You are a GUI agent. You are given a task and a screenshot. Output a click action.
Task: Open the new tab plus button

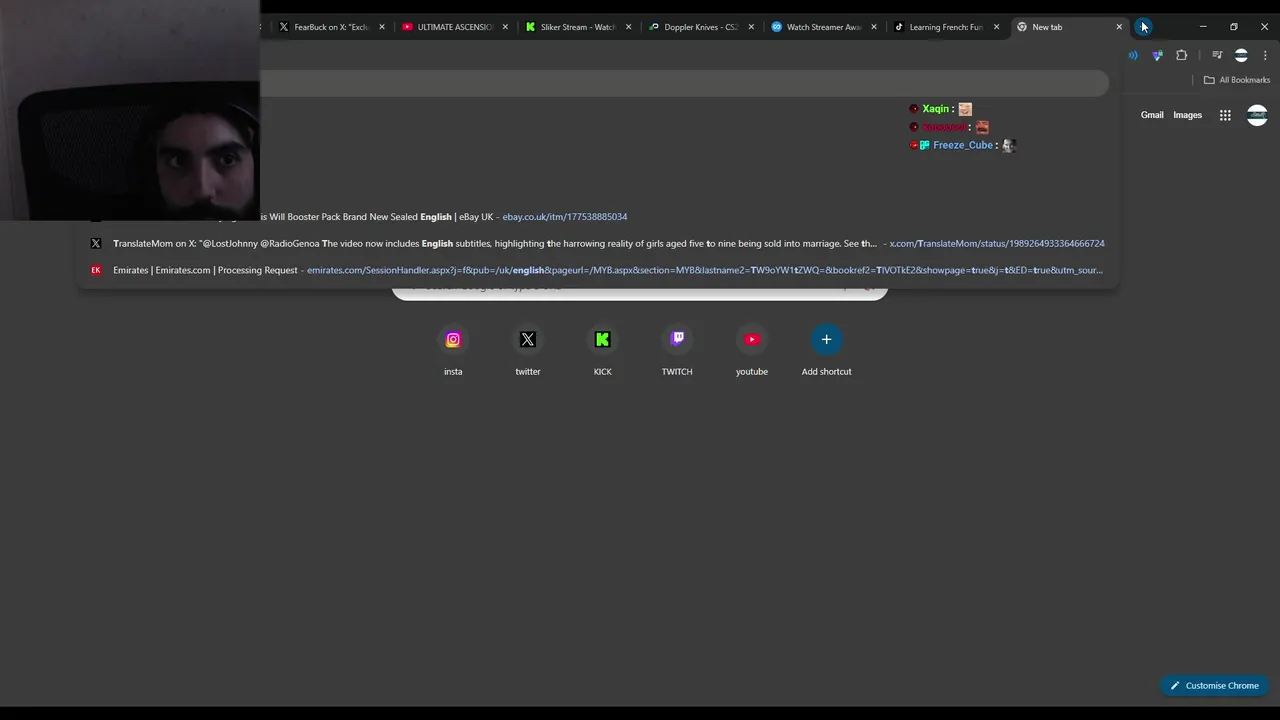coord(1143,27)
